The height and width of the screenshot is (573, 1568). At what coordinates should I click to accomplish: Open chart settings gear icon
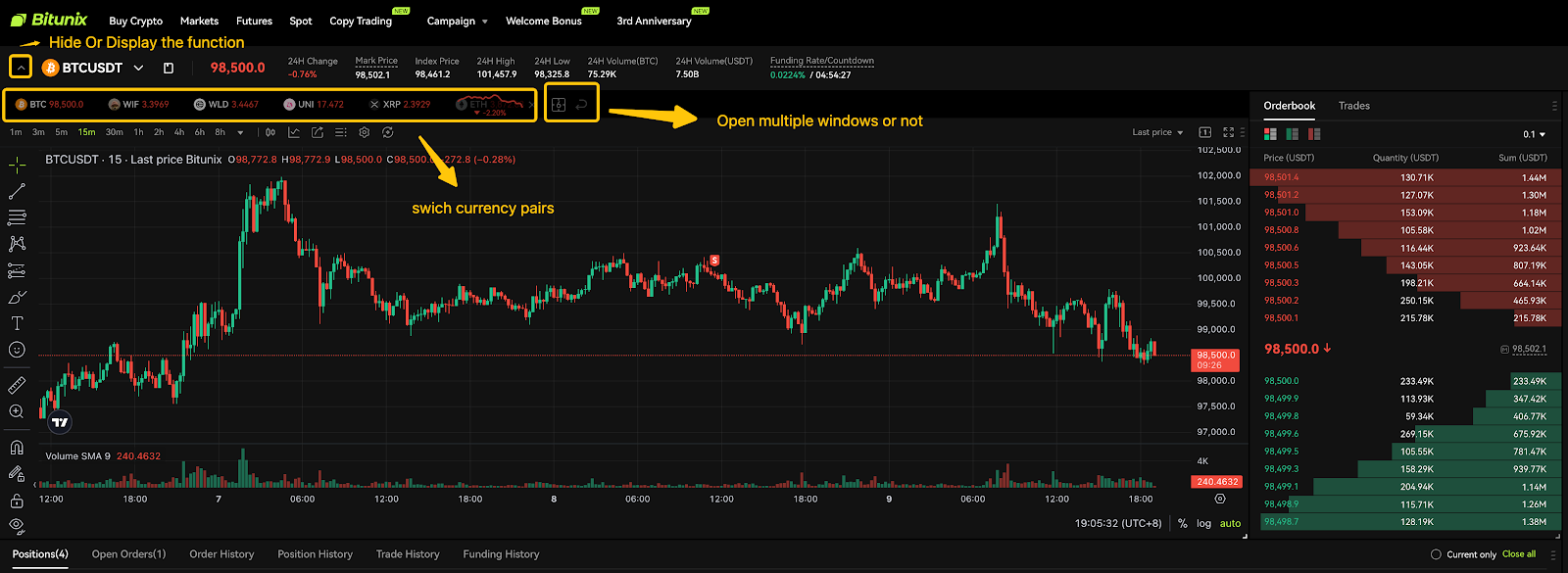365,132
